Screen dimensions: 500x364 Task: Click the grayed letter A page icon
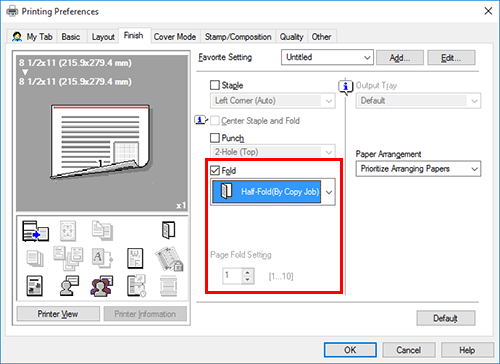coord(102,258)
